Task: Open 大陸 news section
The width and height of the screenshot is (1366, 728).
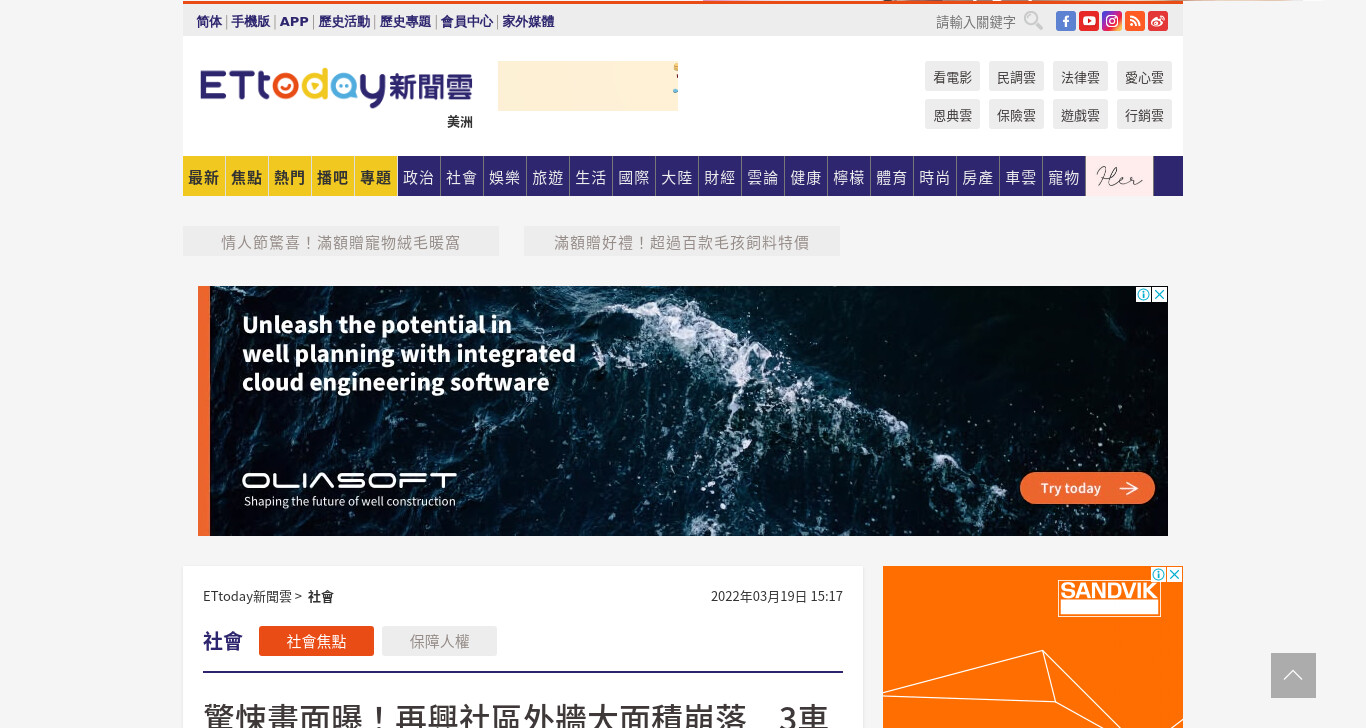Action: 677,176
